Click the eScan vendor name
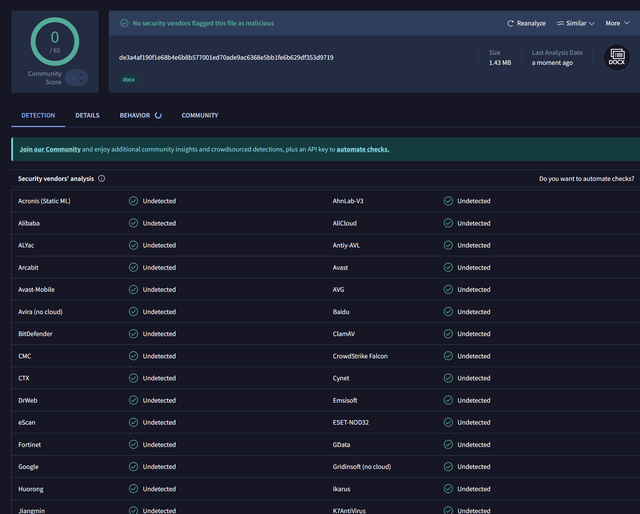 27,422
